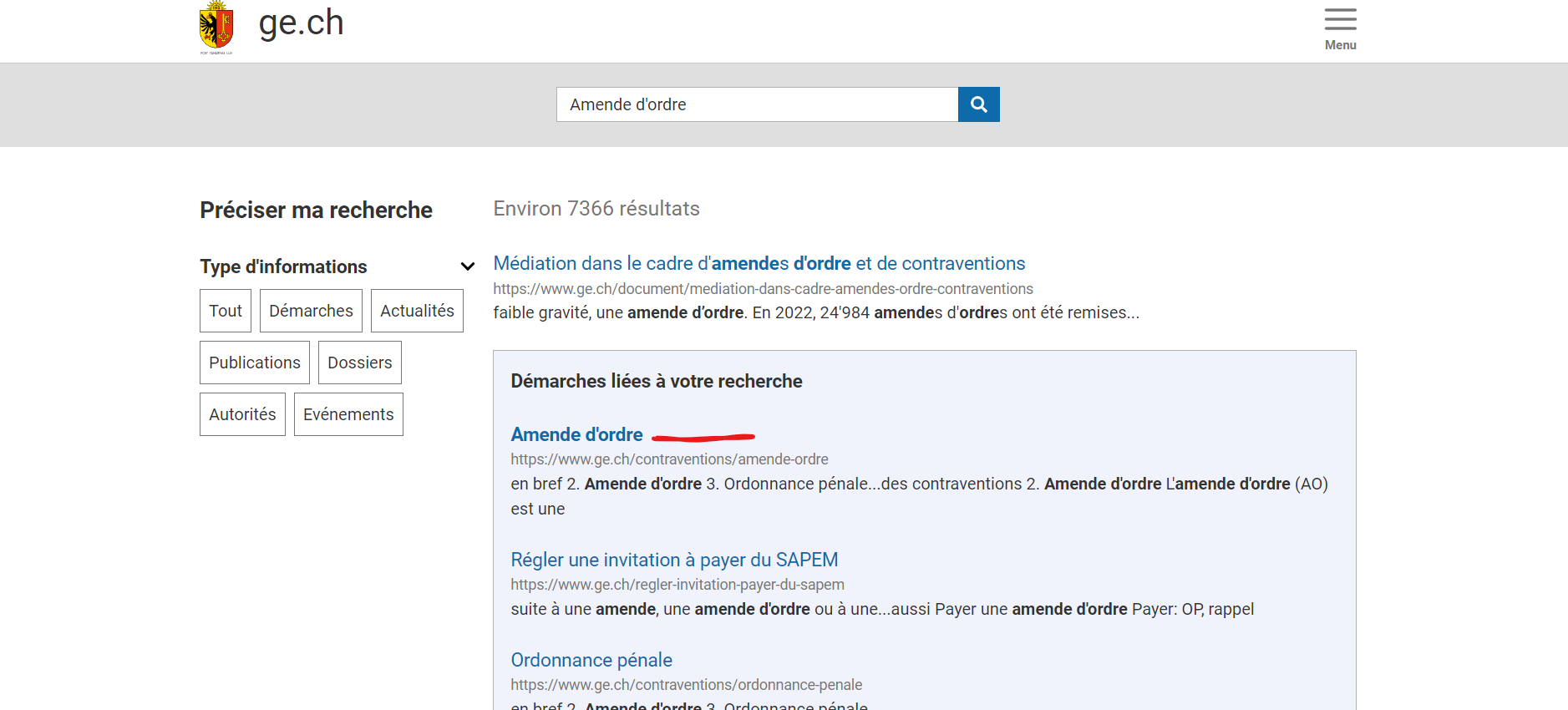Open the Amende d'ordre démarche link
Viewport: 1568px width, 710px height.
point(576,434)
